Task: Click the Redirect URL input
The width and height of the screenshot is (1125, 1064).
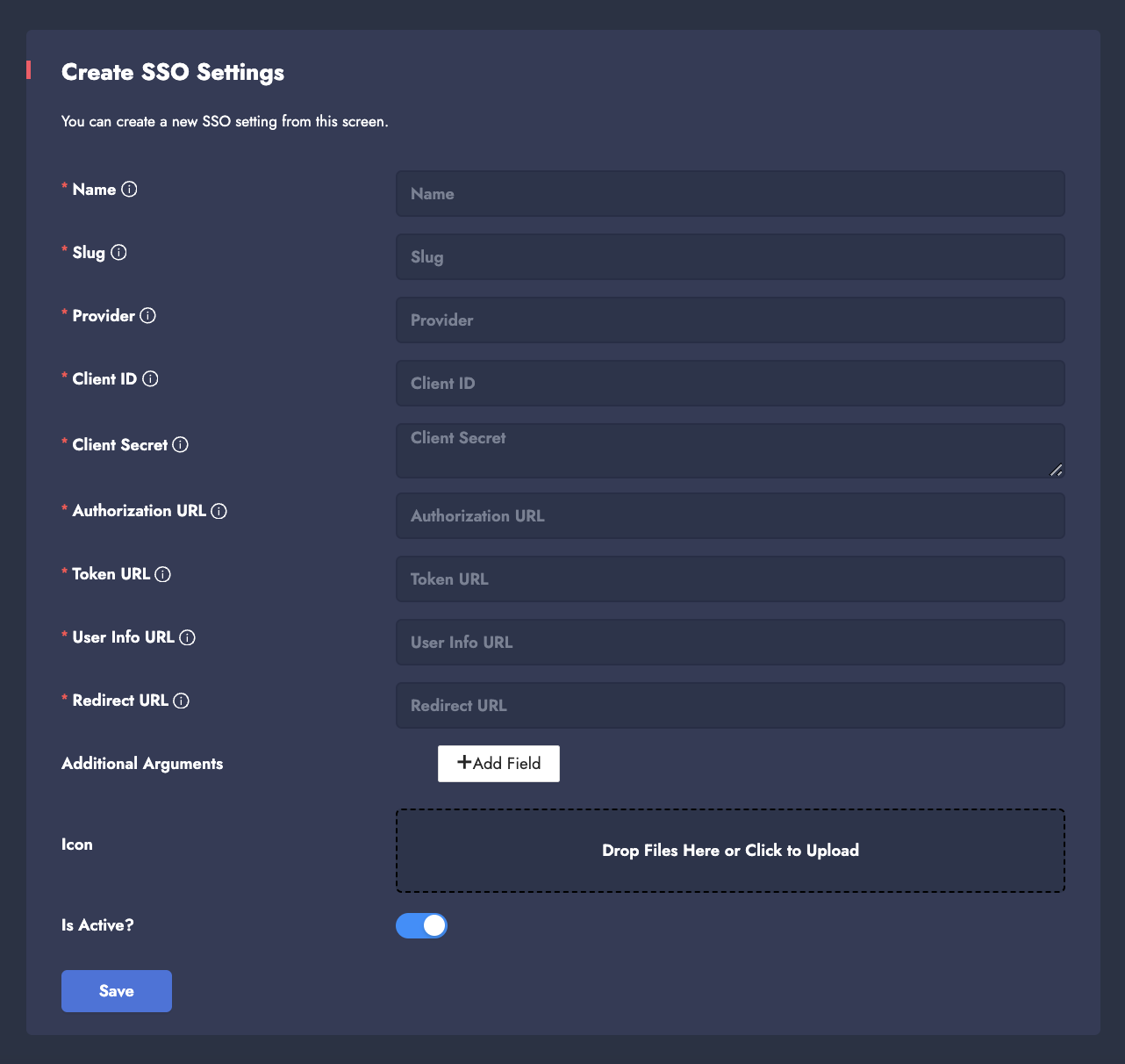Action: 730,706
